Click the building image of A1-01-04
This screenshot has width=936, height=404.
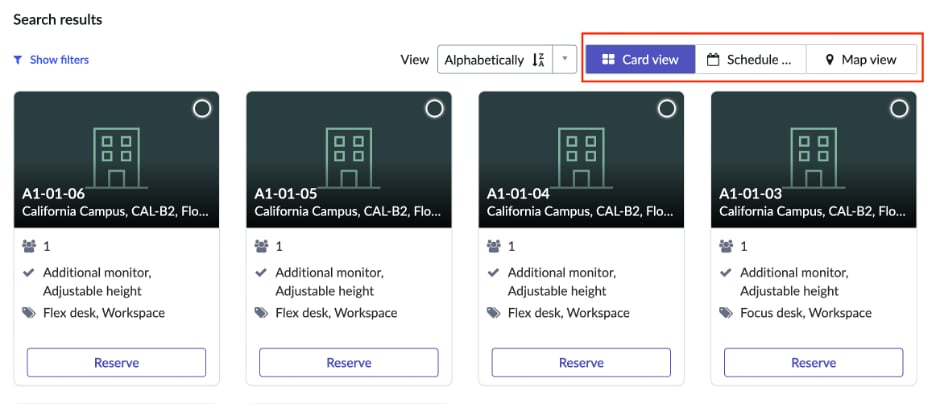pos(581,158)
